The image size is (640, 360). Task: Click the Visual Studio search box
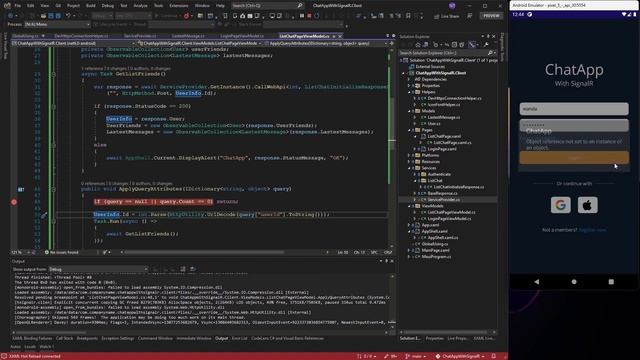(267, 6)
